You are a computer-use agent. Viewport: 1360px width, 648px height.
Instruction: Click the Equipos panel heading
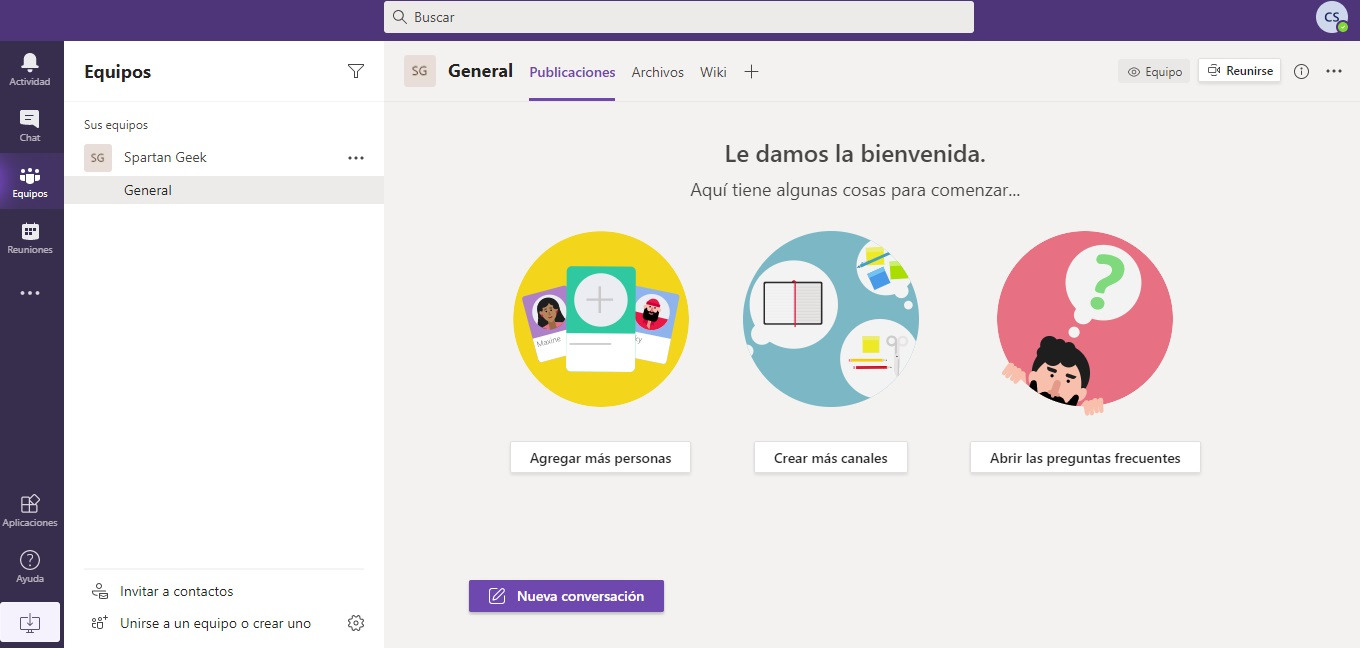[118, 72]
